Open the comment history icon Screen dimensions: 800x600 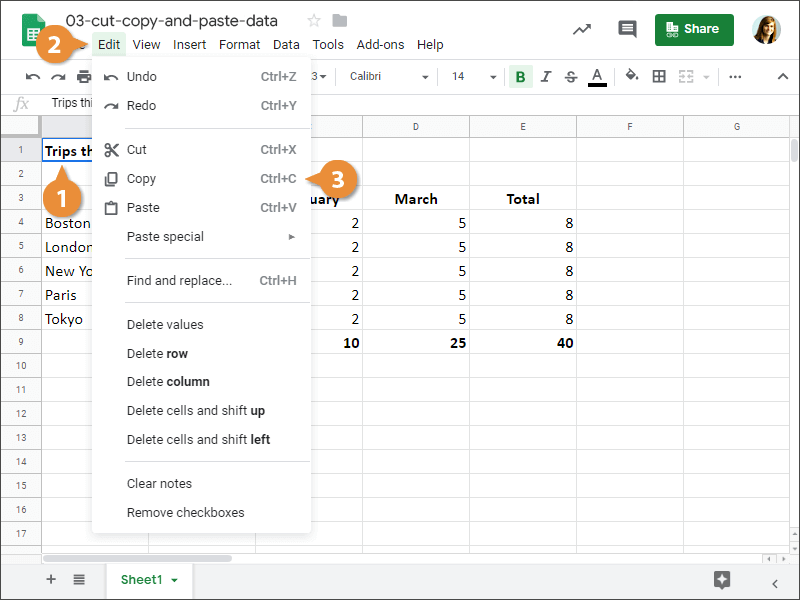[627, 29]
